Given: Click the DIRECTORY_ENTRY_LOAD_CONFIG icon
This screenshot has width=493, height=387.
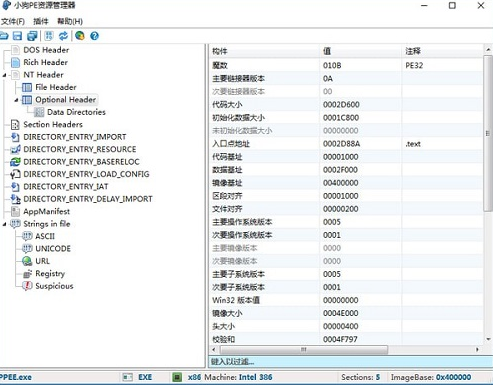Looking at the screenshot, I should 15,174.
